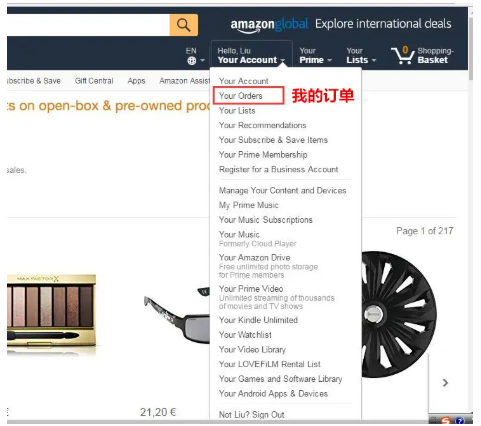481x426 pixels.
Task: Open Your Prime Membership from menu
Action: coord(263,155)
